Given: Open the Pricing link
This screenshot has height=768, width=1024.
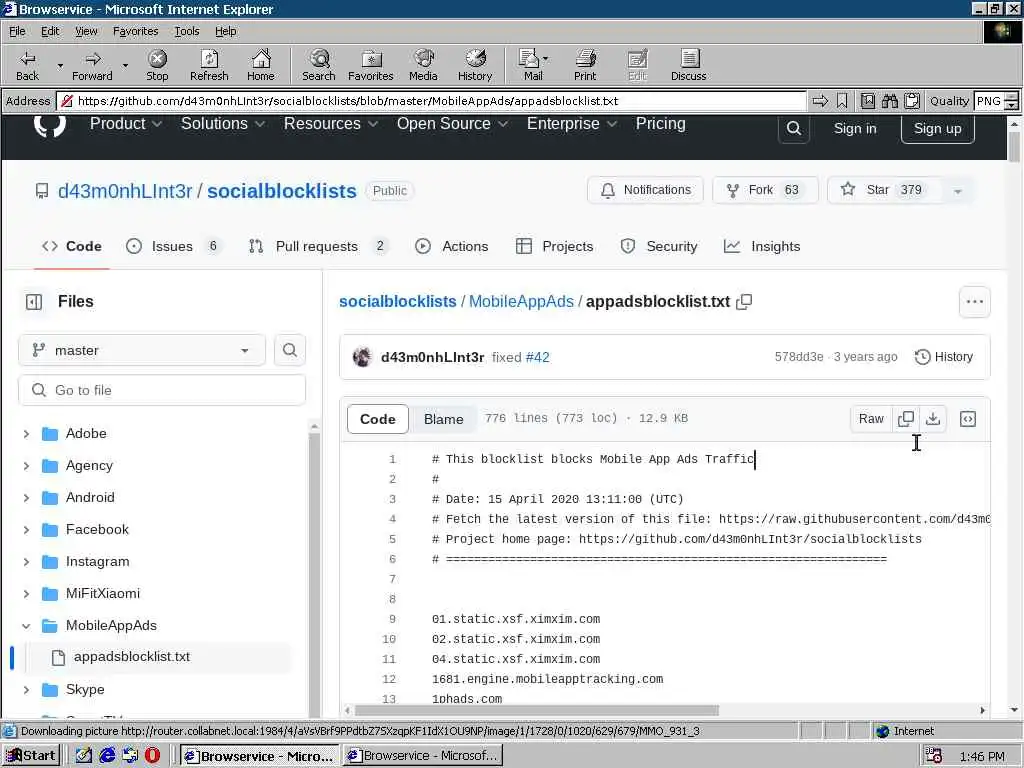Looking at the screenshot, I should pyautogui.click(x=660, y=123).
